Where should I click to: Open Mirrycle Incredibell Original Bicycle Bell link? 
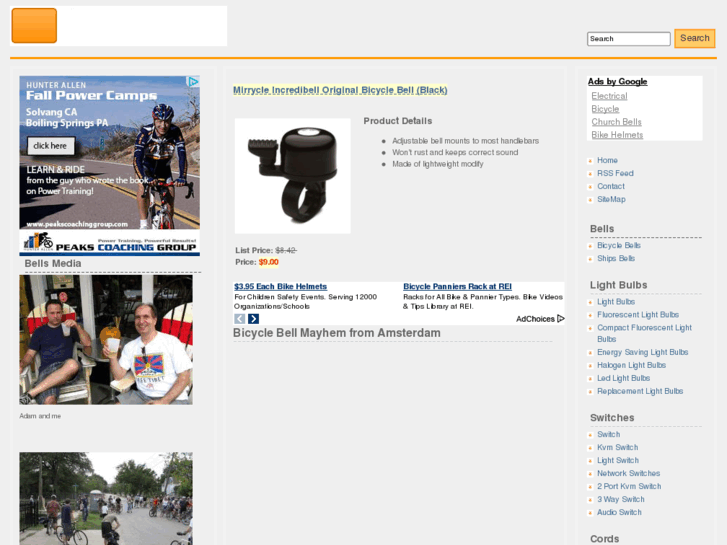(340, 90)
